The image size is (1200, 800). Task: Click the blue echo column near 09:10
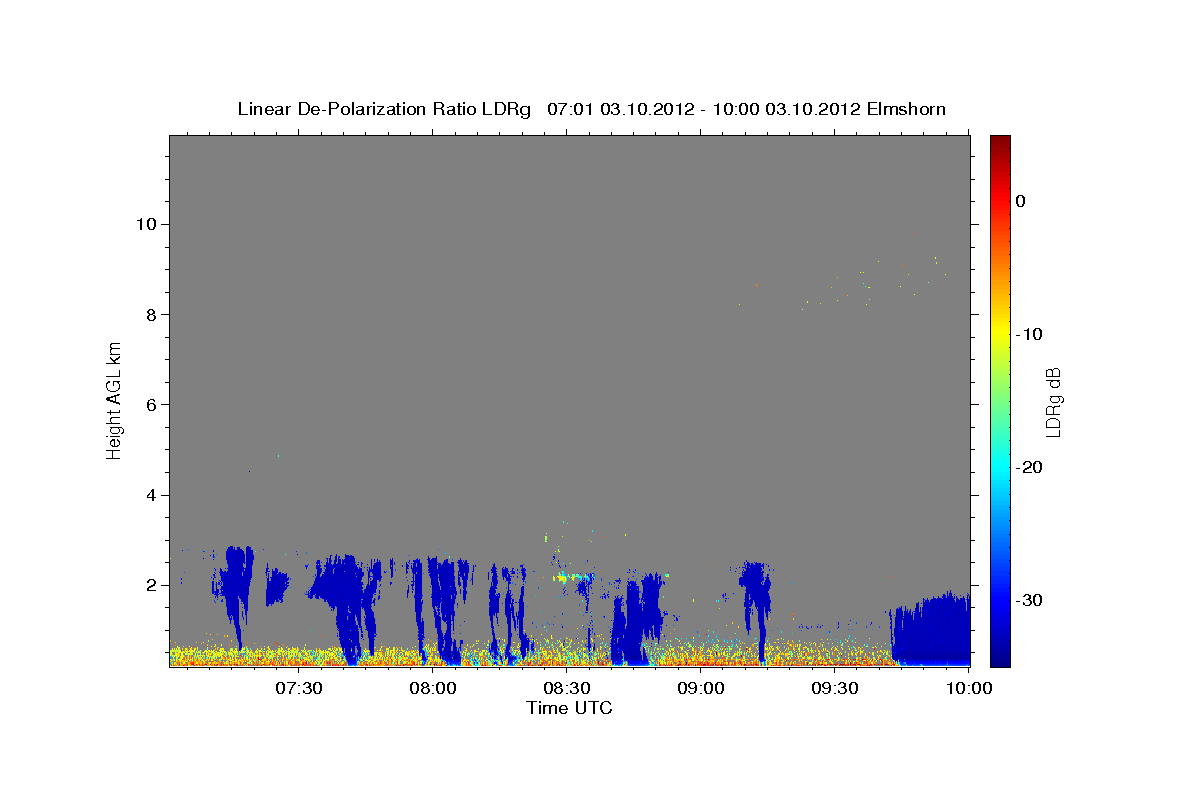(x=756, y=608)
